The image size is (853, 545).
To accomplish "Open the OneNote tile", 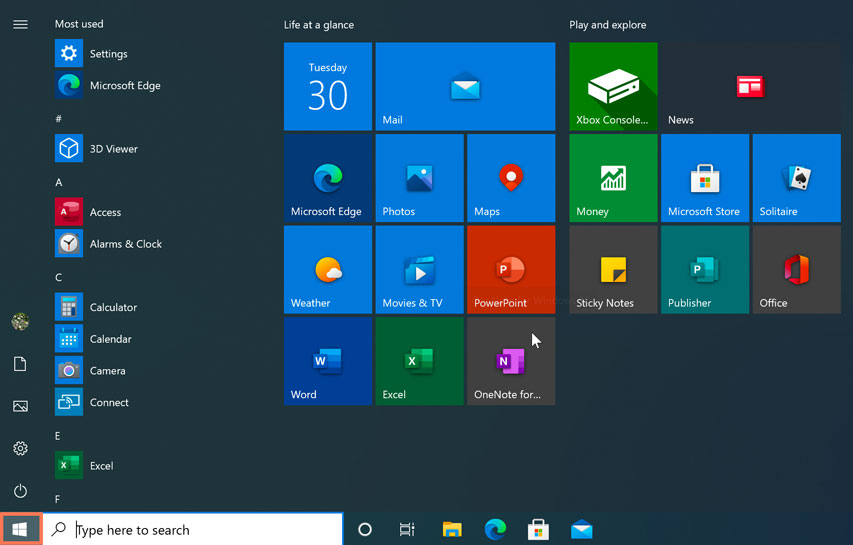I will (510, 361).
